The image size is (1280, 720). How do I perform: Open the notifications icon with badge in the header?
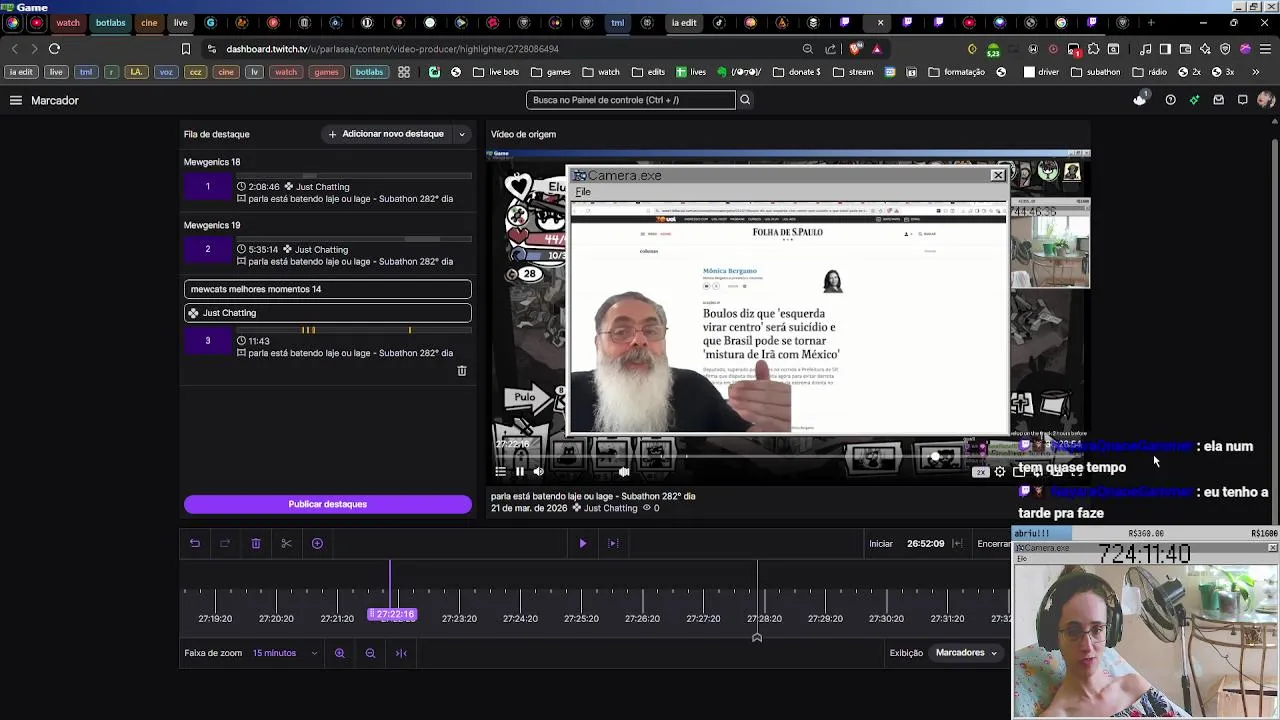click(1141, 99)
